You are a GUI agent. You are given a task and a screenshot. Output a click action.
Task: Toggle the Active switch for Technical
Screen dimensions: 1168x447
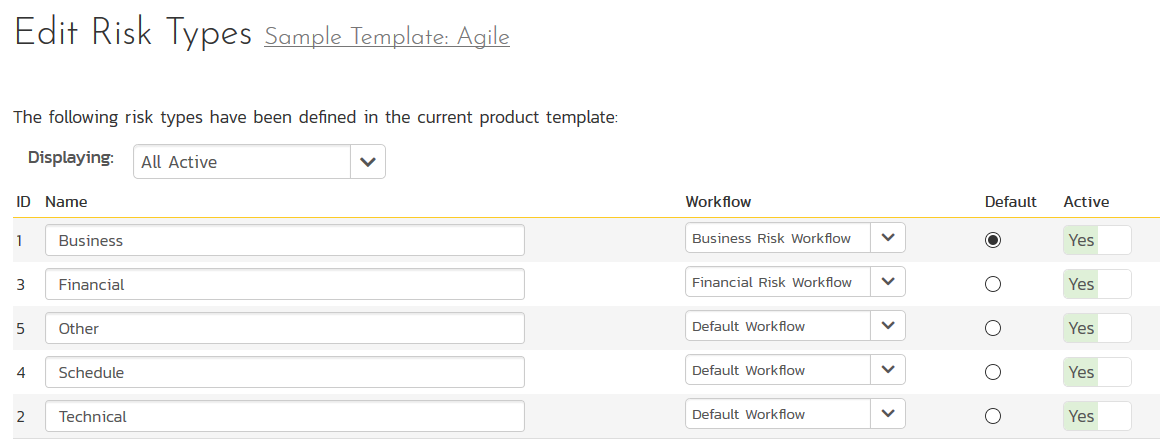1097,416
